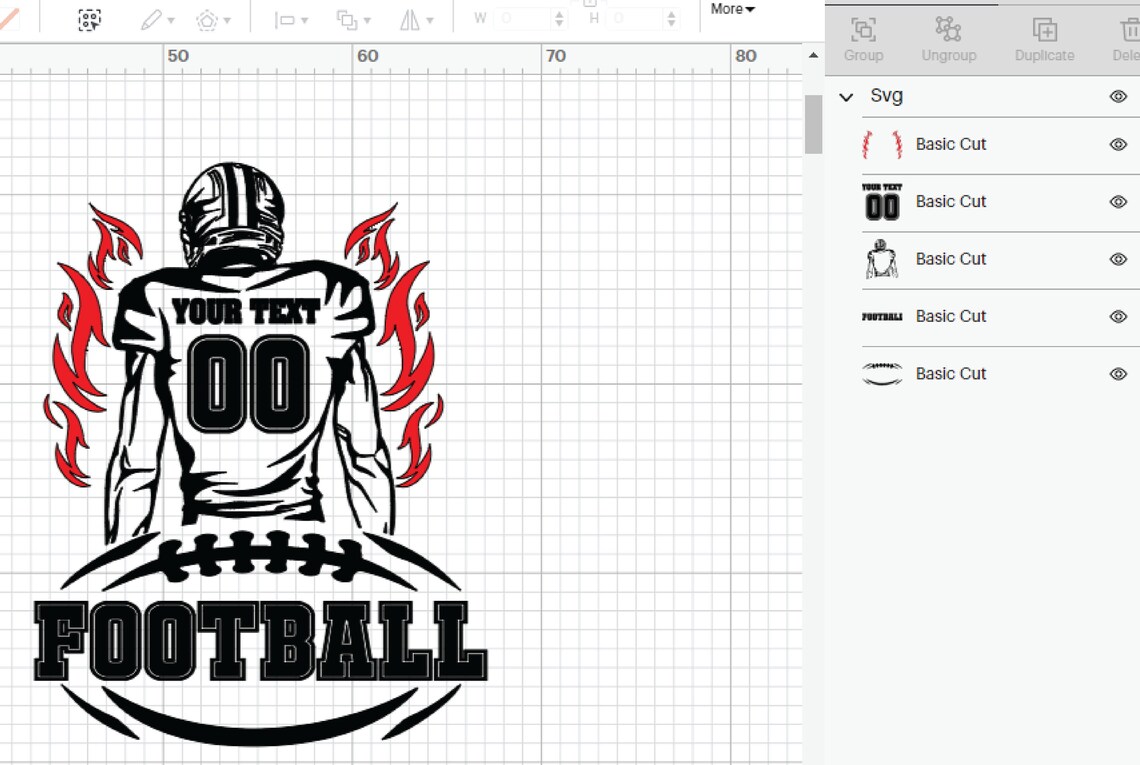Click the Group icon
Image resolution: width=1140 pixels, height=765 pixels.
point(862,30)
